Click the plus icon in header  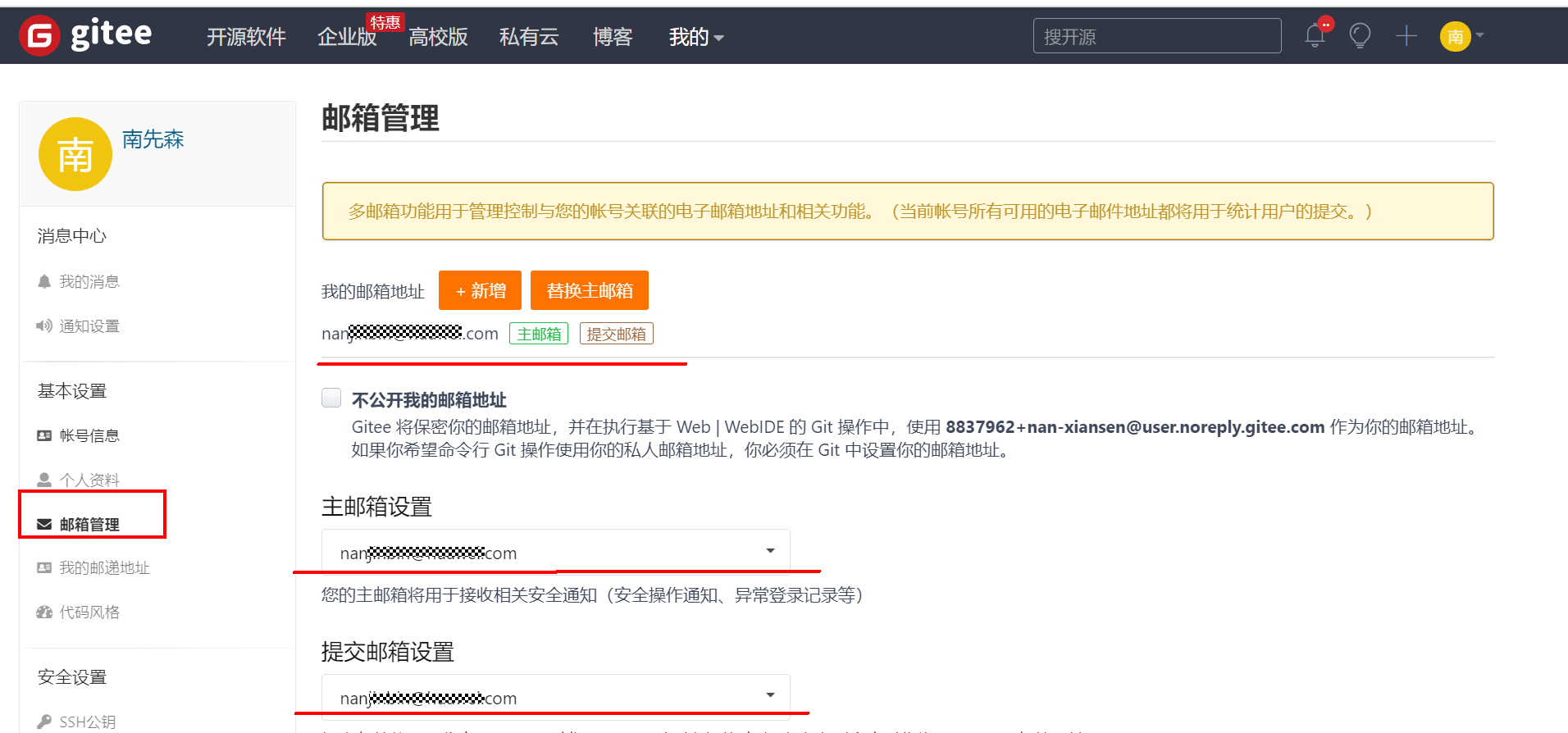[x=1406, y=35]
